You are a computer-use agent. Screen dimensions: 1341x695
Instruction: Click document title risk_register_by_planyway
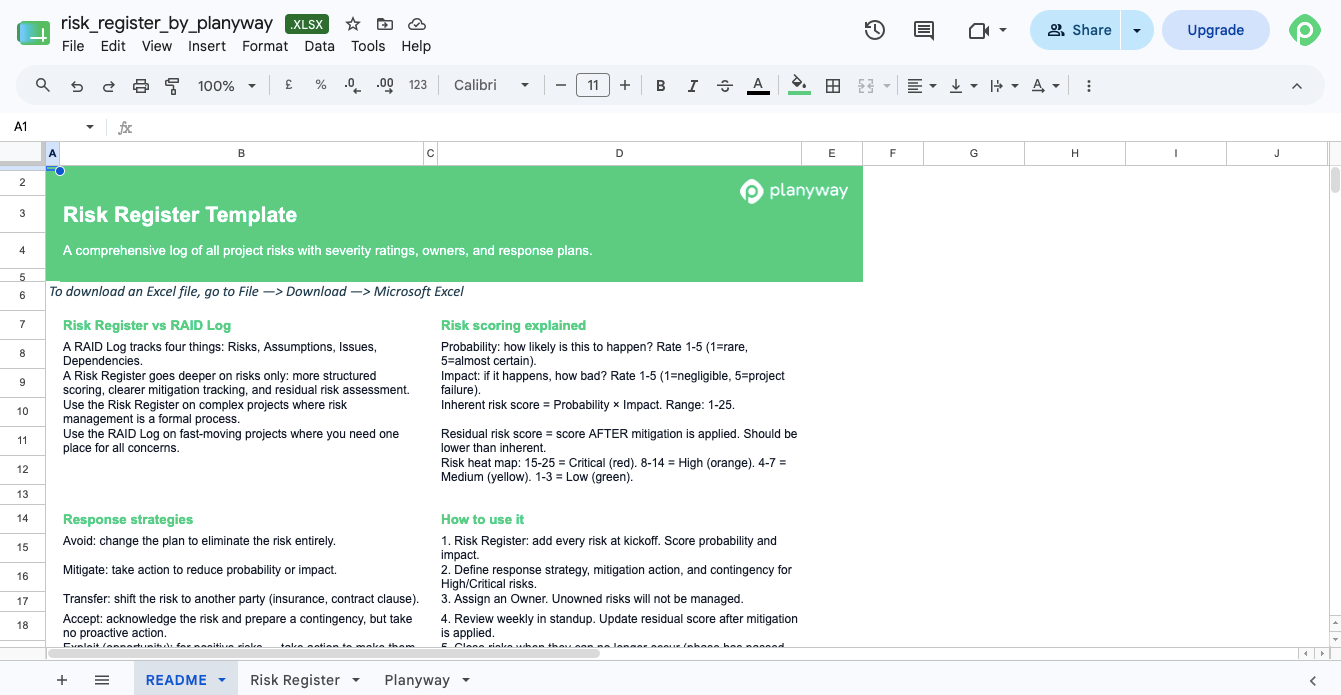click(x=167, y=23)
